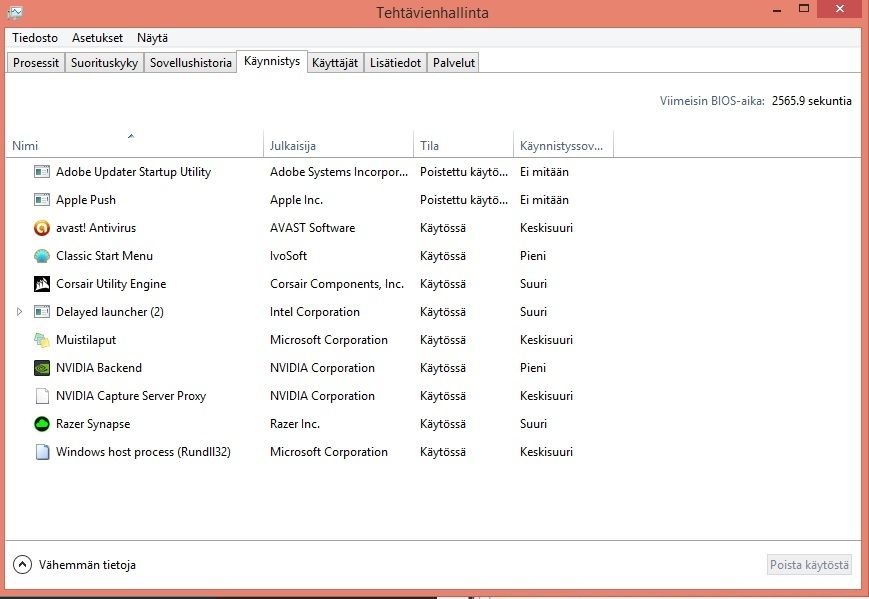Click the NVIDIA Capture Server Proxy file icon
The image size is (869, 599).
click(42, 396)
